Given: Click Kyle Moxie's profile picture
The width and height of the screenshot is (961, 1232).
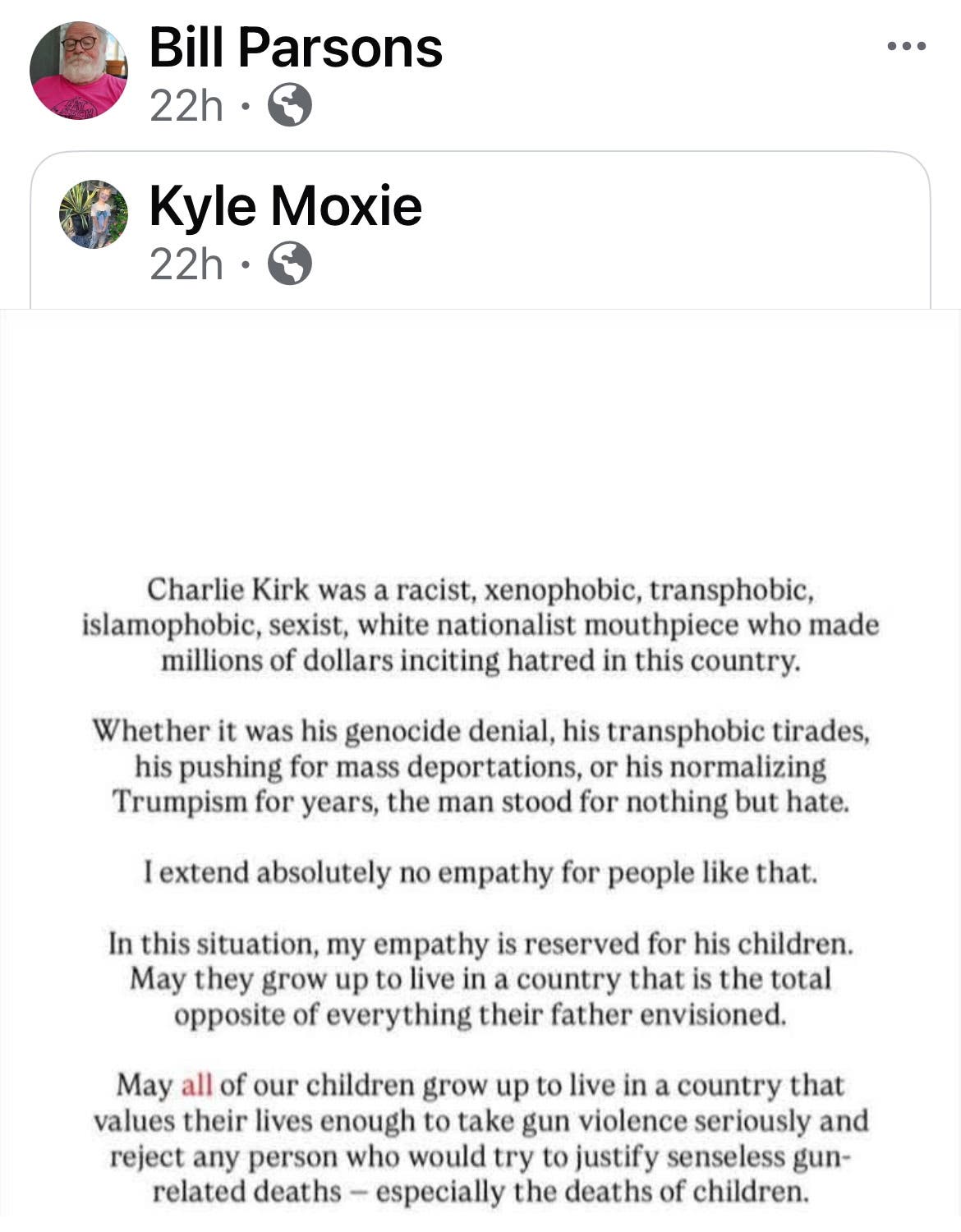Looking at the screenshot, I should point(94,214).
